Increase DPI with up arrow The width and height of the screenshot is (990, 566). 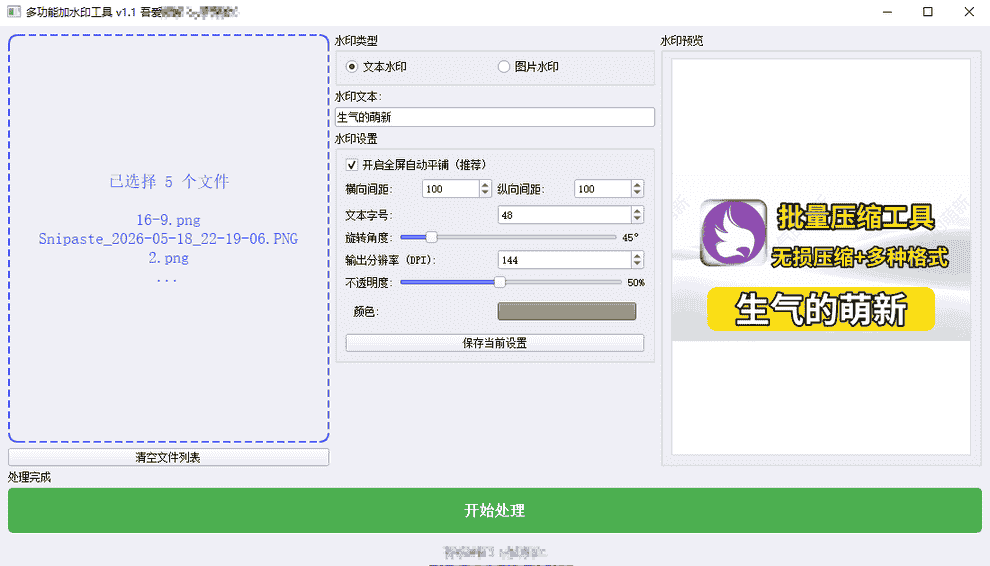[x=637, y=256]
